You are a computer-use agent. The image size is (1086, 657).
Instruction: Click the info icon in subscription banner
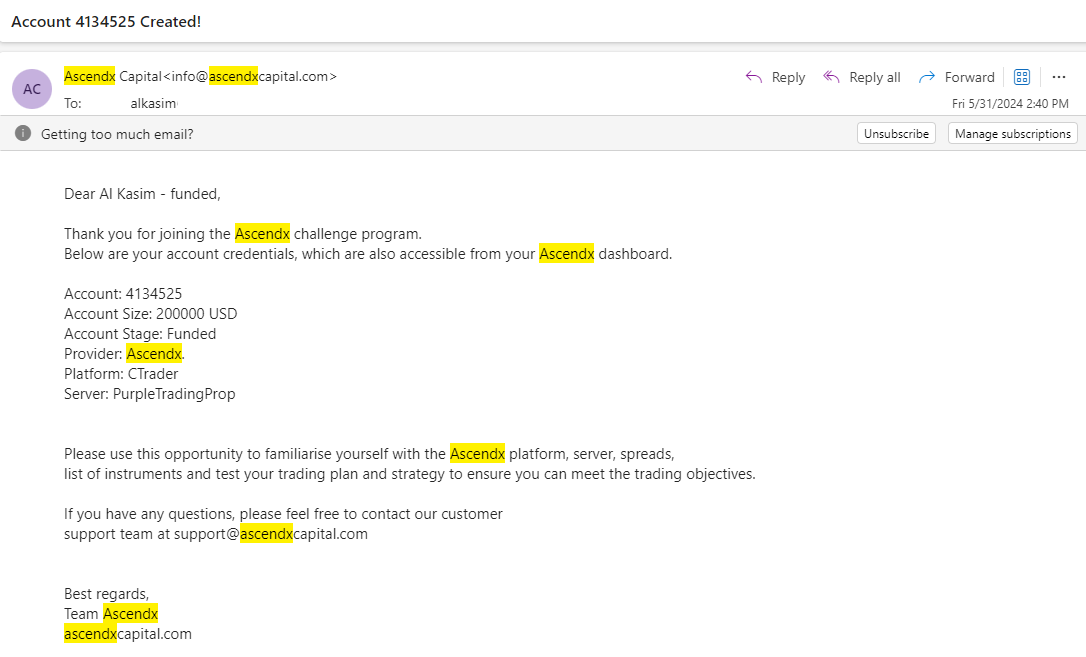[23, 133]
